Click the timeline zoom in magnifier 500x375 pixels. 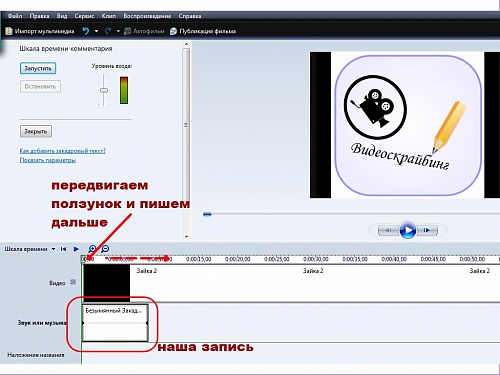[x=92, y=249]
